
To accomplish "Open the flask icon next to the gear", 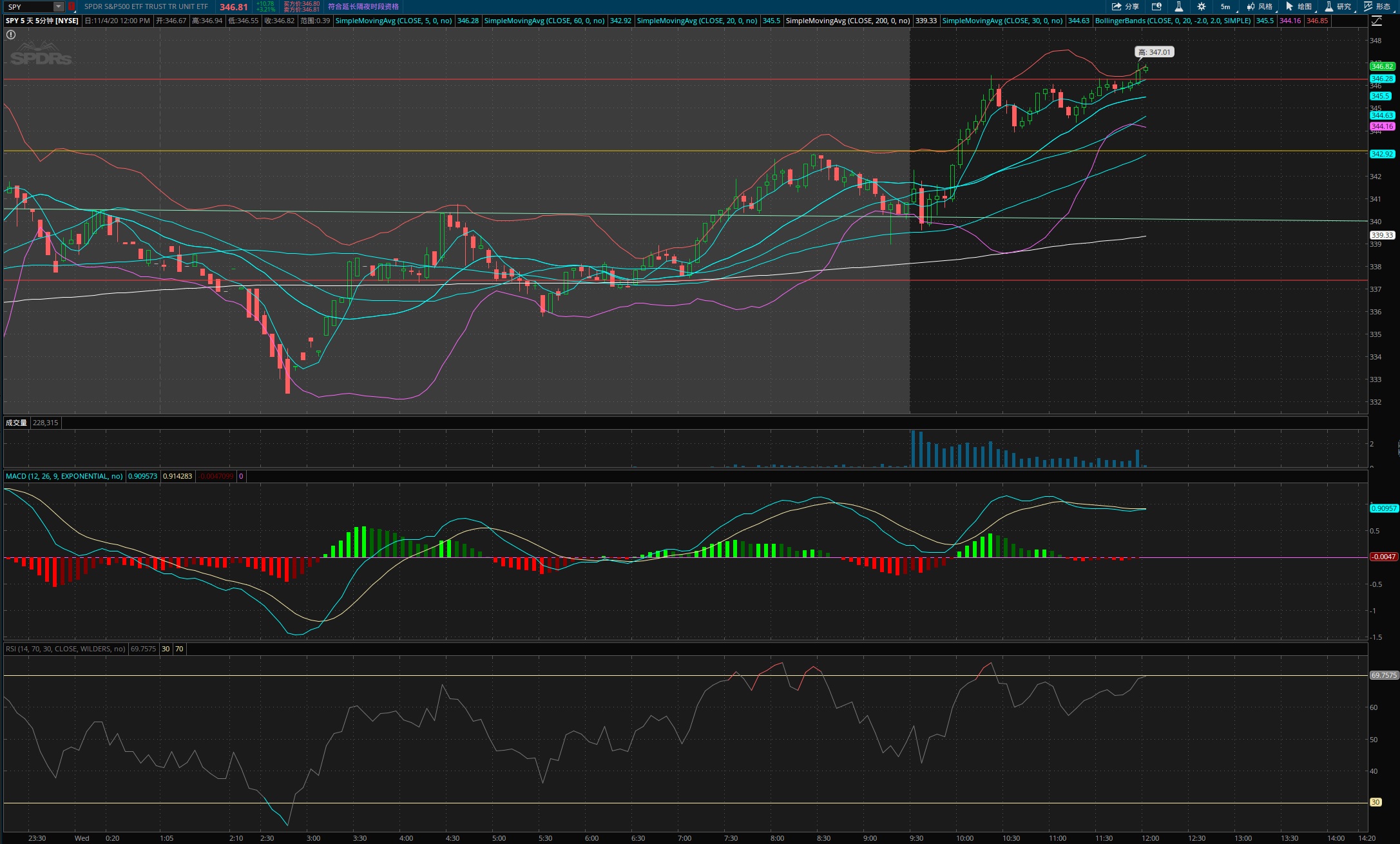I will click(x=1178, y=6).
